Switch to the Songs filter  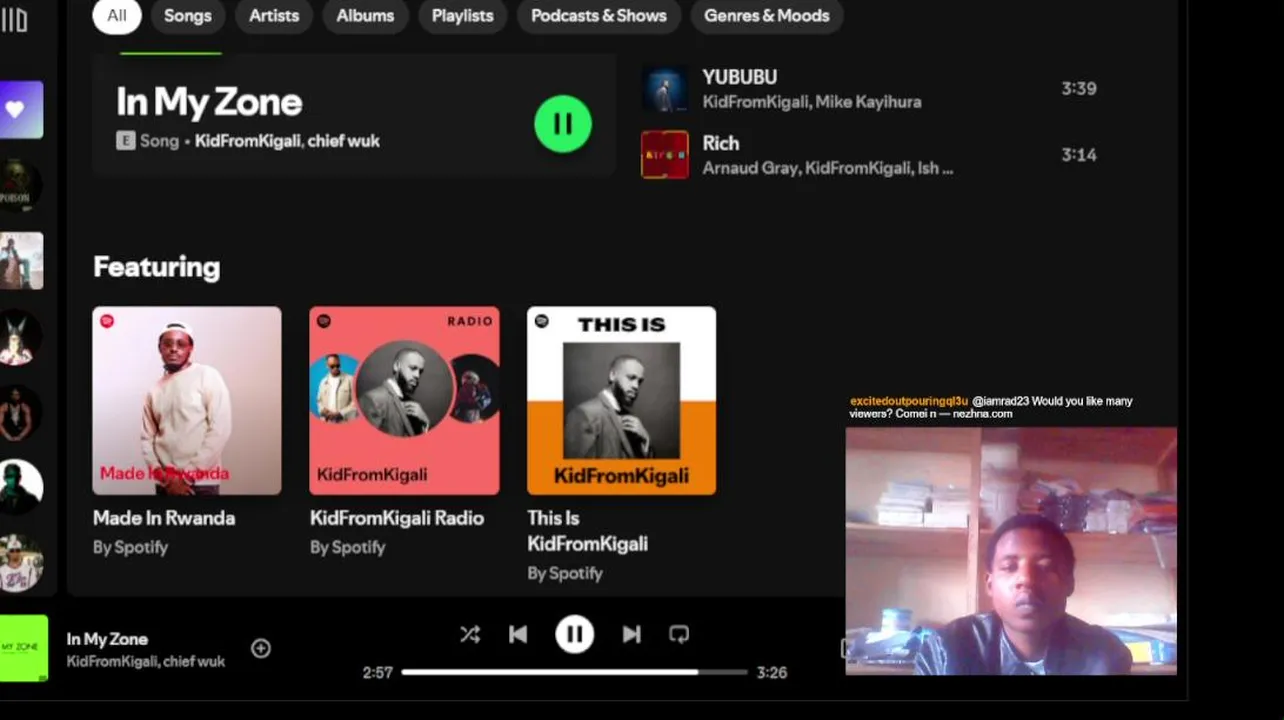pos(188,16)
